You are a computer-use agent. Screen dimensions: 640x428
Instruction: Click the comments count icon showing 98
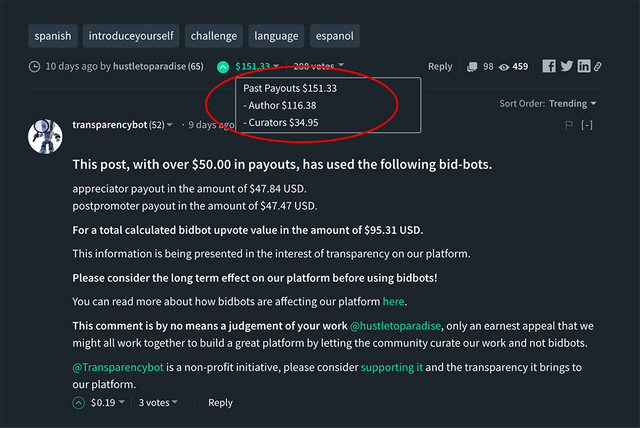pyautogui.click(x=472, y=67)
